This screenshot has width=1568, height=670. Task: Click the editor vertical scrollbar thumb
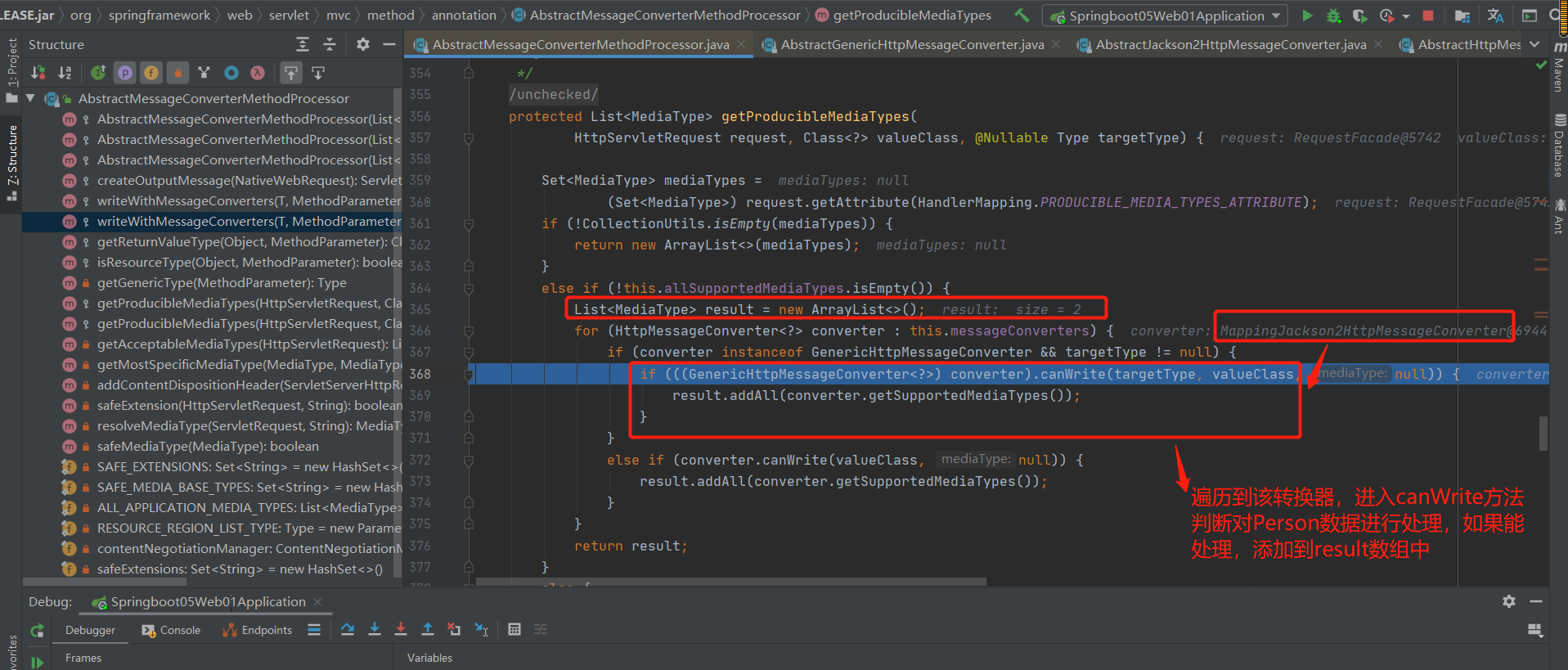tap(1543, 434)
